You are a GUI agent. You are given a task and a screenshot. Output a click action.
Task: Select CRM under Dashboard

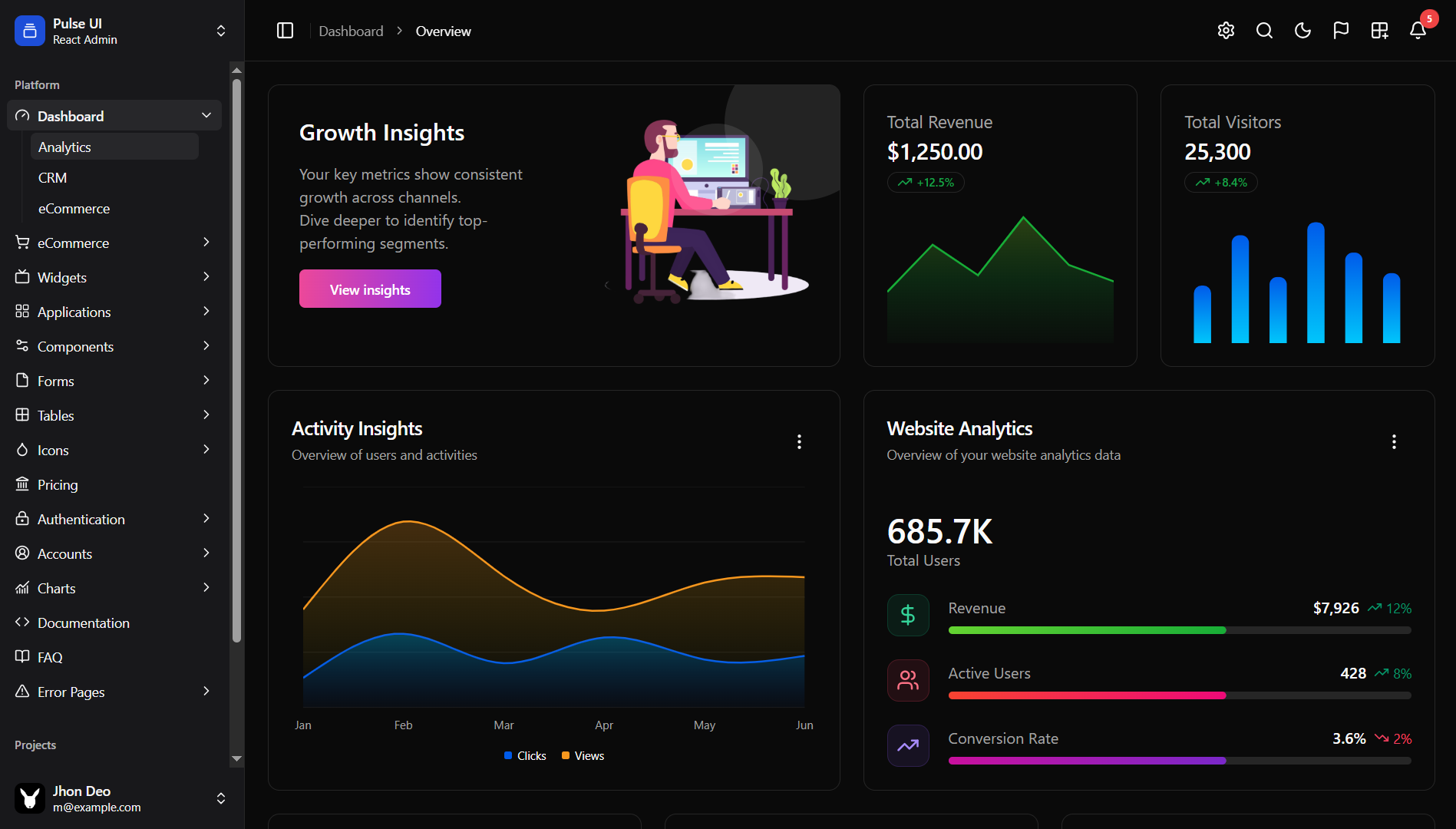coord(114,177)
